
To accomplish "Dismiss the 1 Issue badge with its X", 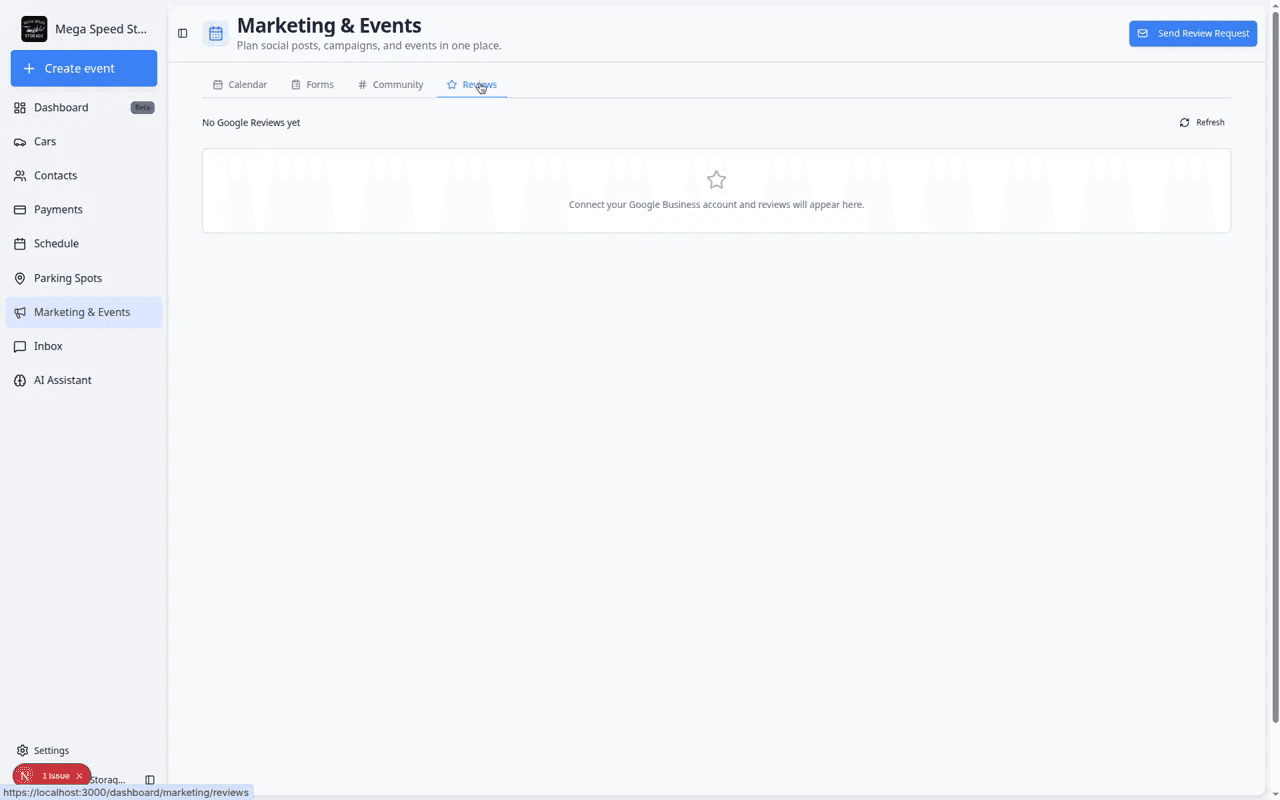I will coord(79,776).
